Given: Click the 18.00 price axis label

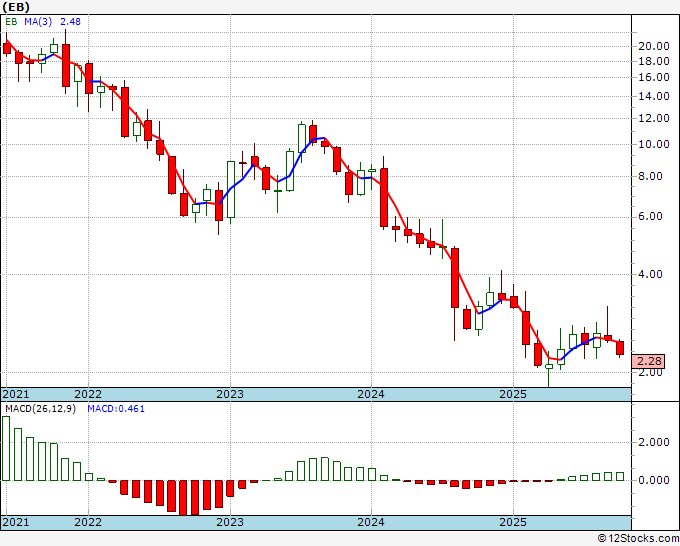Looking at the screenshot, I should [654, 61].
